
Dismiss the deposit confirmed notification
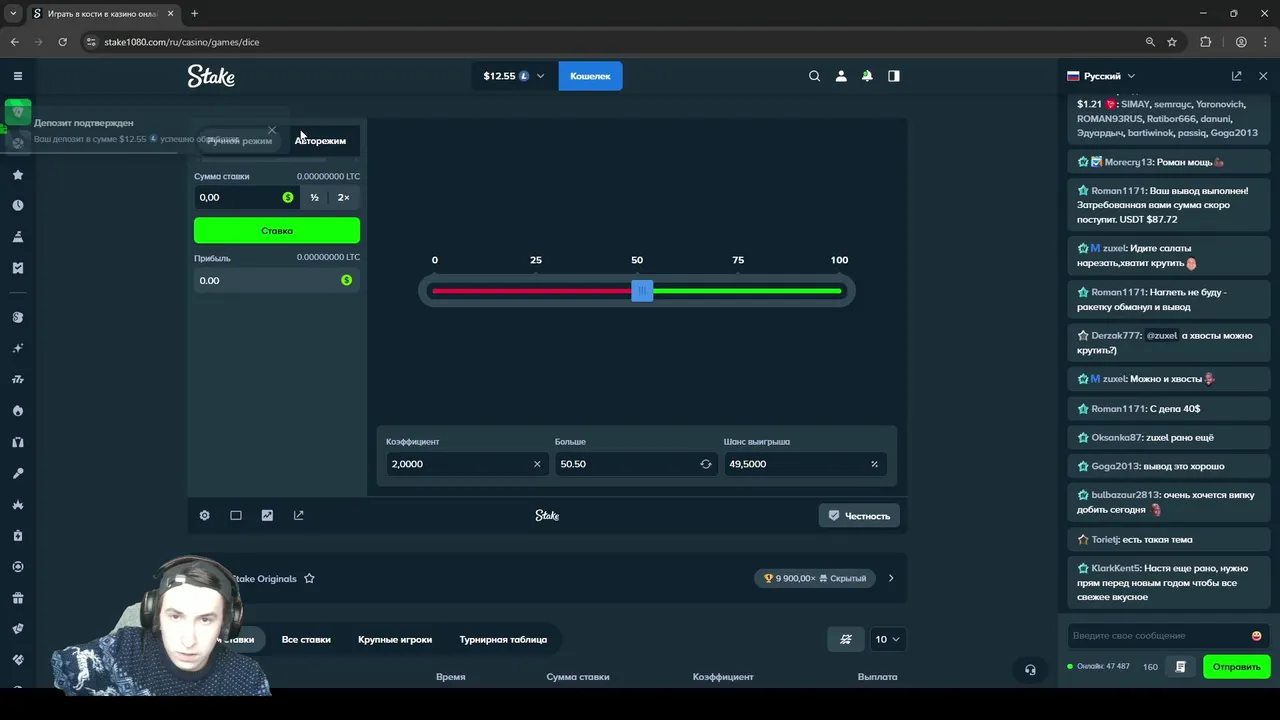pos(272,130)
